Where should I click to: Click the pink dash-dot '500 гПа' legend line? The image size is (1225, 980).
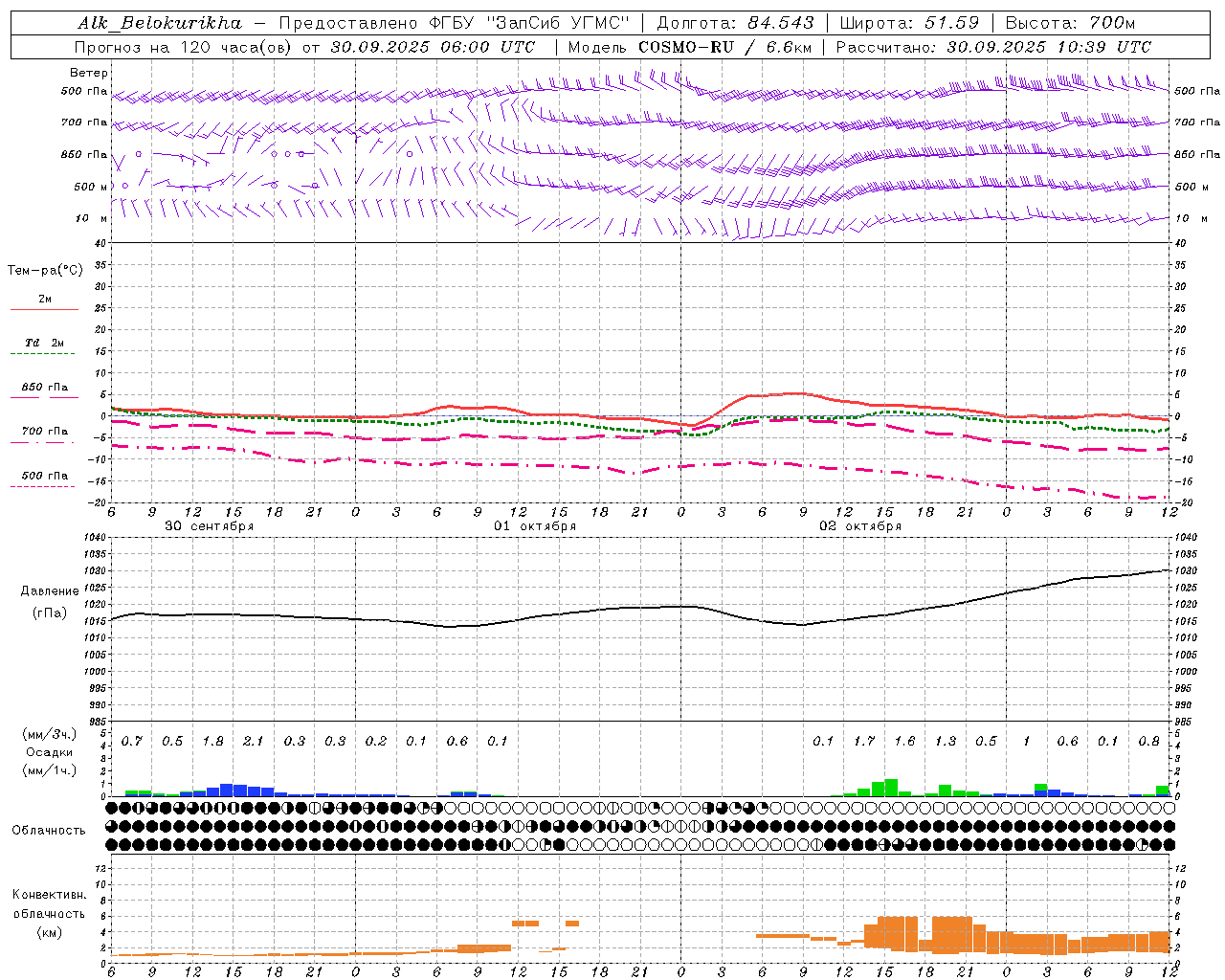point(43,487)
